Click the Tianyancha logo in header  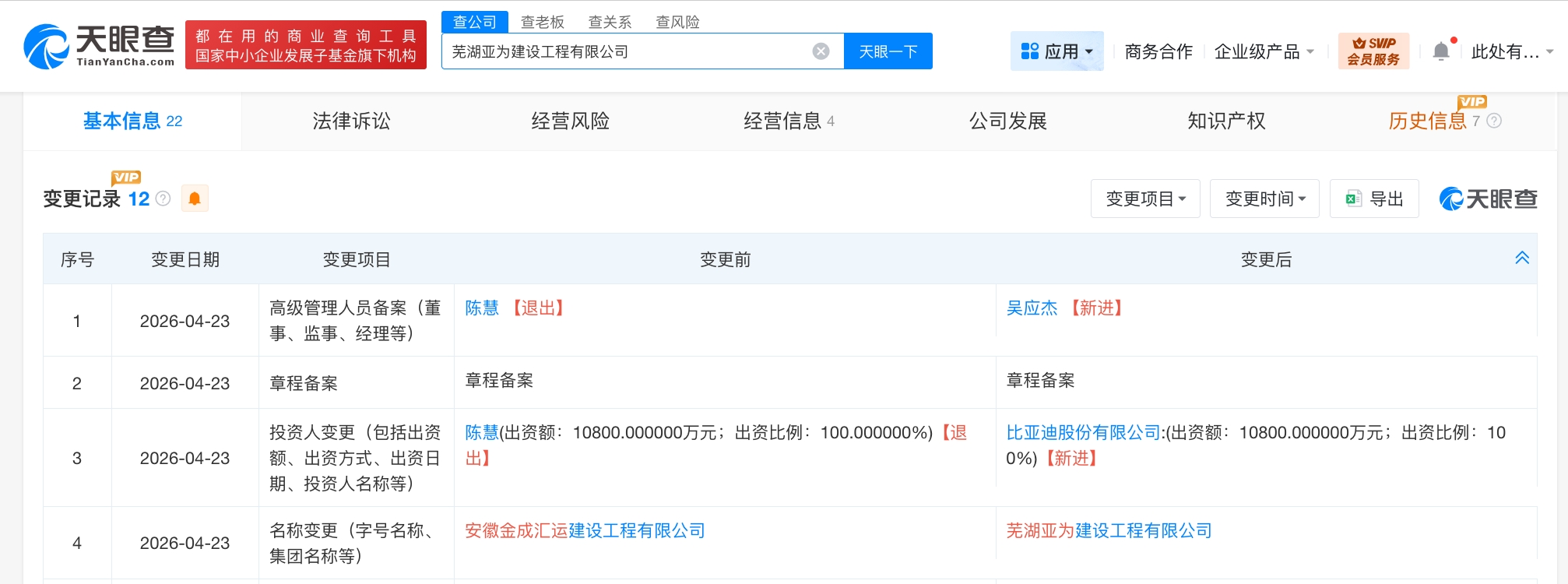pos(100,45)
